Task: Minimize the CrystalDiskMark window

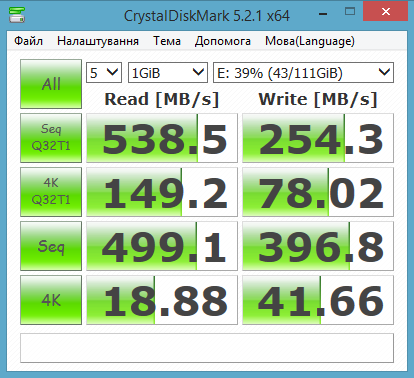Action: click(x=323, y=13)
